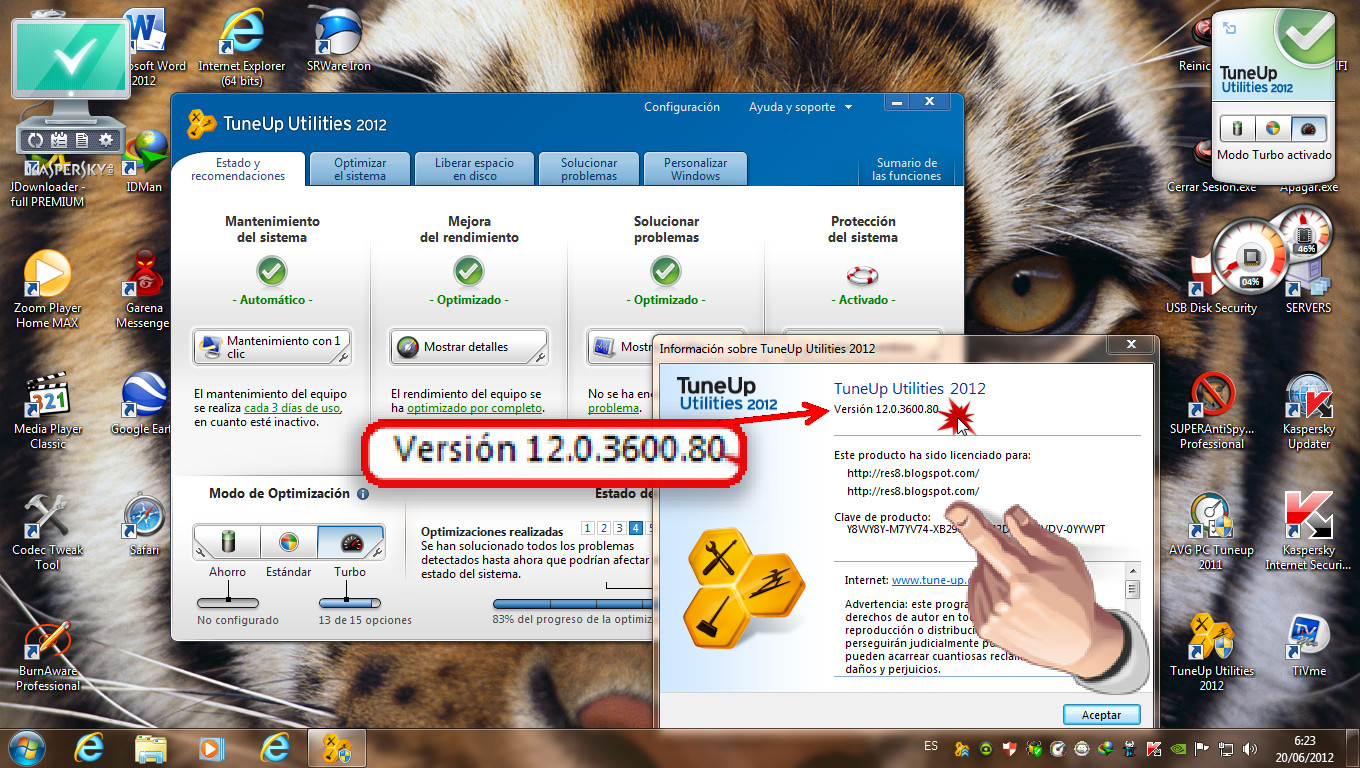Open Microsoft Word 2012 desktop shortcut
This screenshot has height=768, width=1360.
tap(152, 45)
